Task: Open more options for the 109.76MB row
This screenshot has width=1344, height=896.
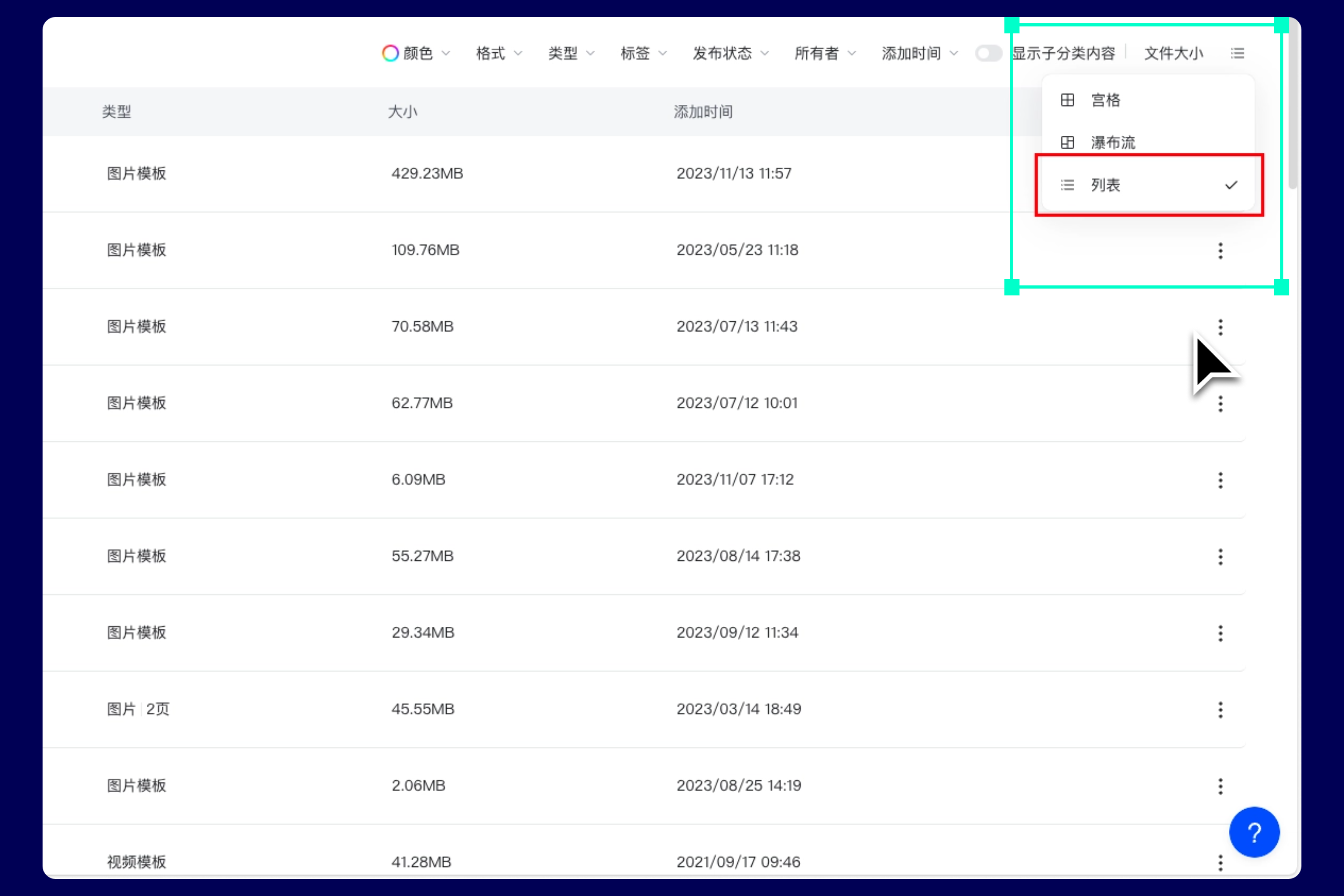Action: coord(1220,250)
